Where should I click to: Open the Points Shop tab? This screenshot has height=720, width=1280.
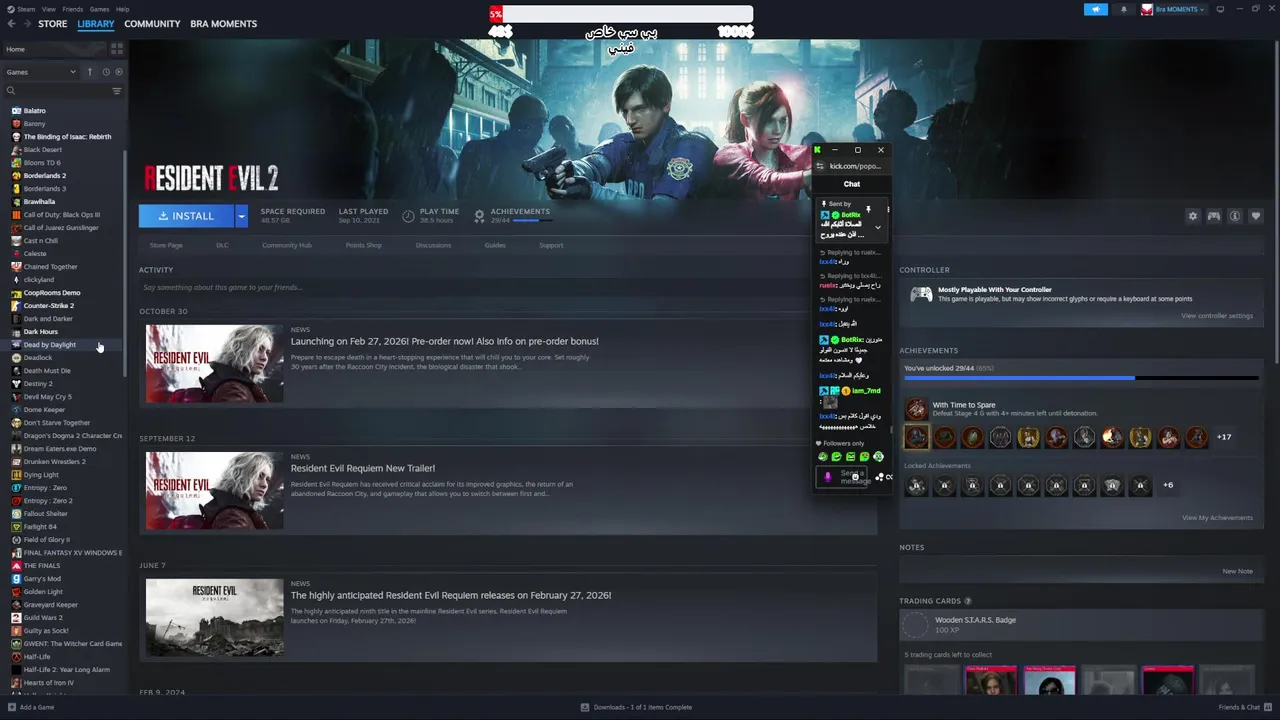coord(363,245)
